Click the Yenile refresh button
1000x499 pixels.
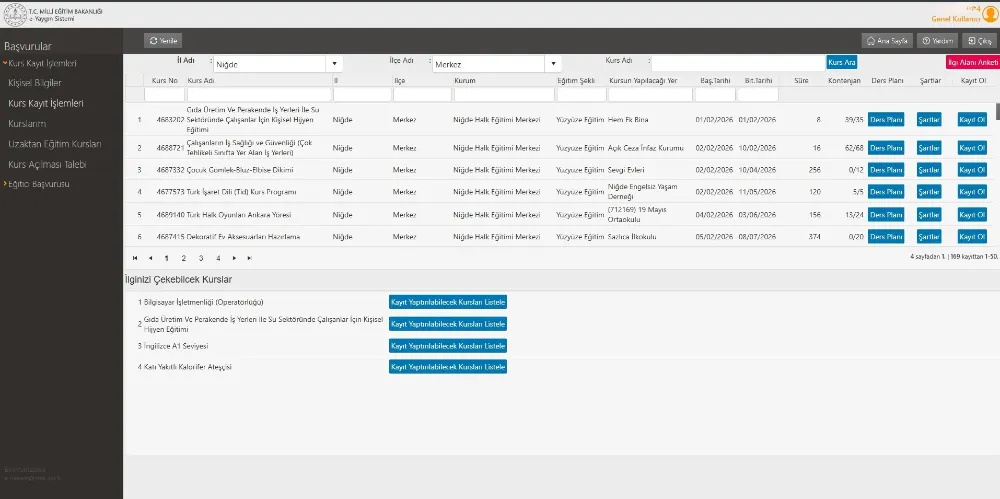(x=164, y=40)
